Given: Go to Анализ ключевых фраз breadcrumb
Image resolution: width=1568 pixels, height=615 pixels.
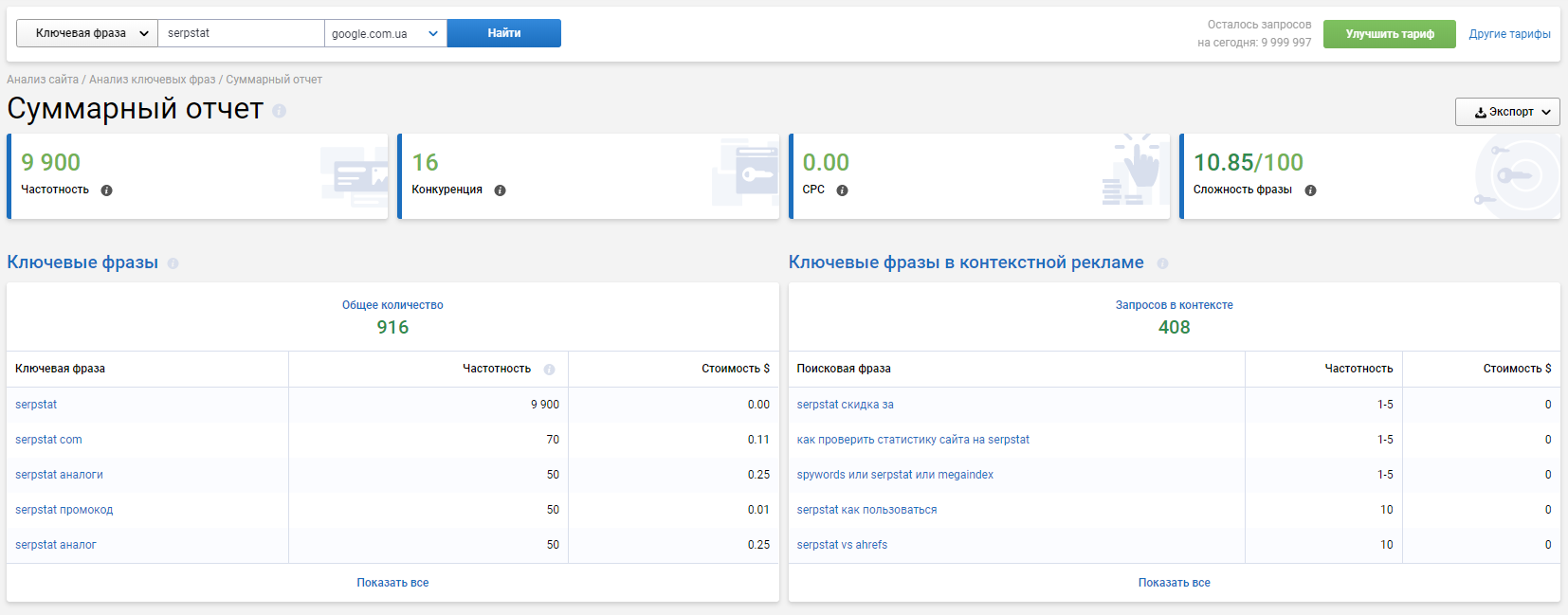Looking at the screenshot, I should click(x=153, y=80).
